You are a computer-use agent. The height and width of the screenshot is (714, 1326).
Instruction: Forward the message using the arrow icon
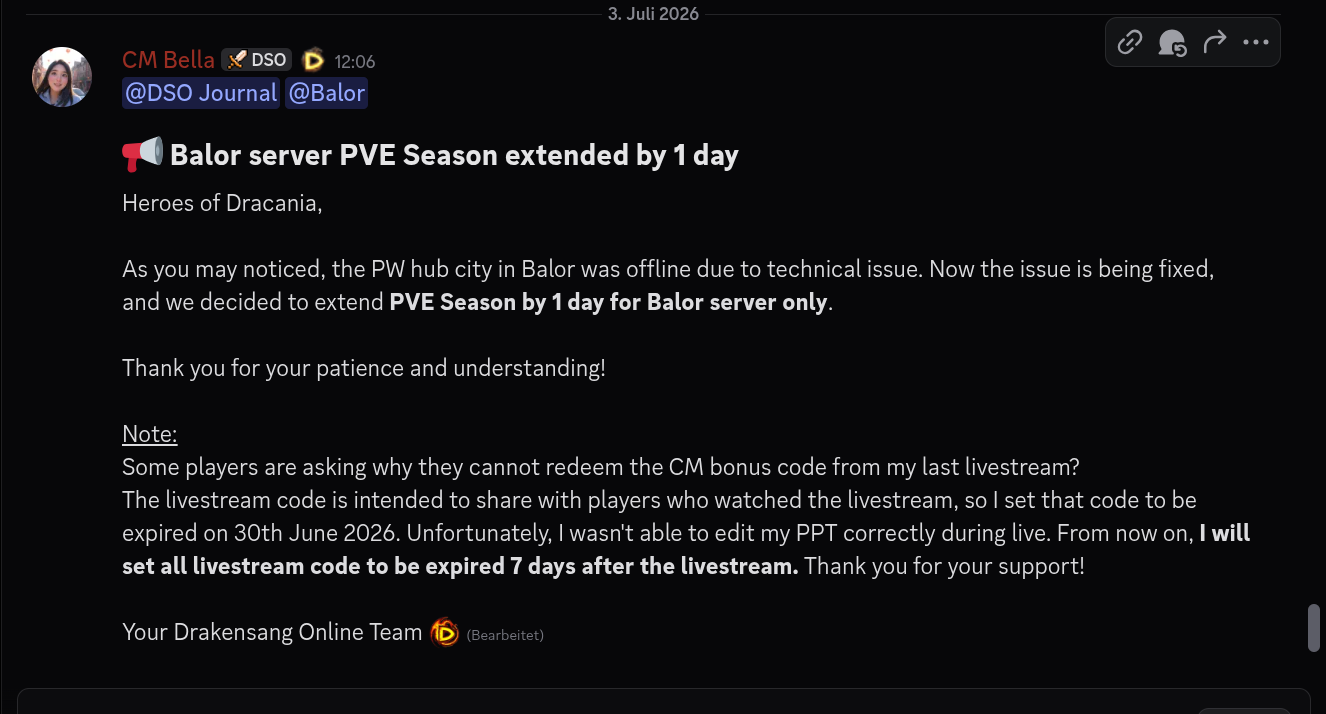tap(1214, 42)
